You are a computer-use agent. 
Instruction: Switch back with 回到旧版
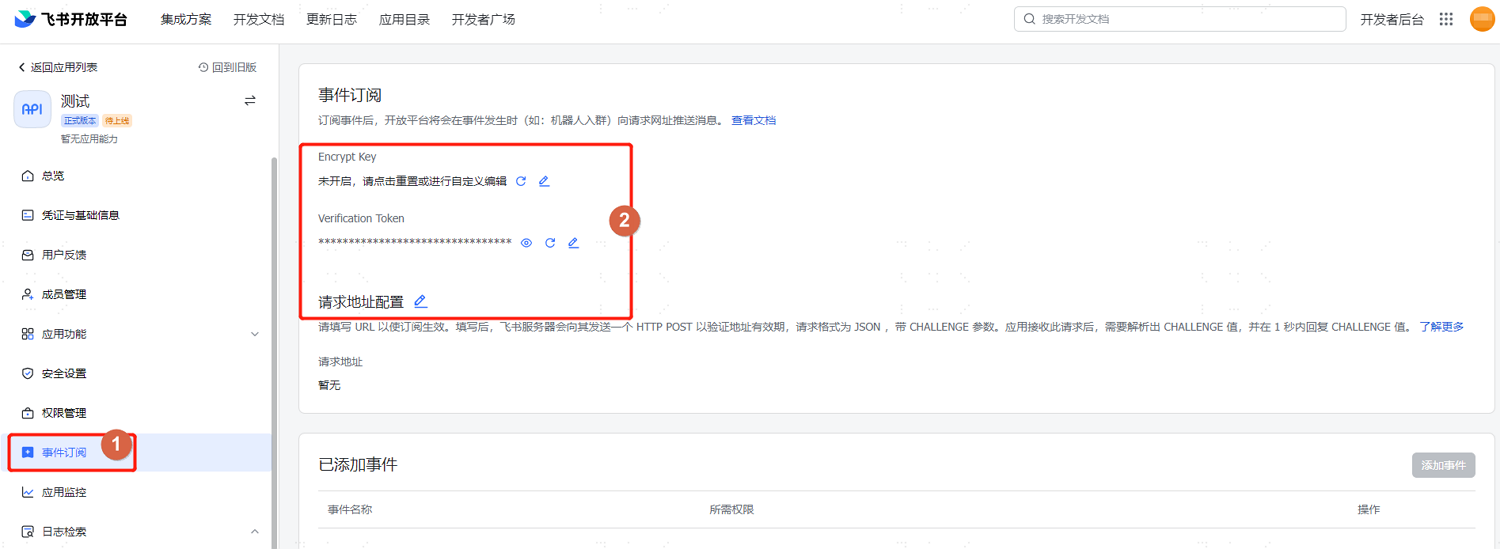tap(228, 67)
